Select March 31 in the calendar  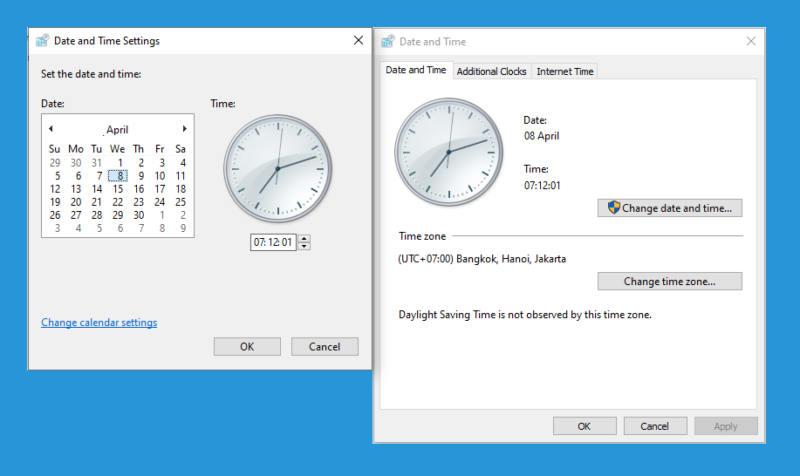96,163
